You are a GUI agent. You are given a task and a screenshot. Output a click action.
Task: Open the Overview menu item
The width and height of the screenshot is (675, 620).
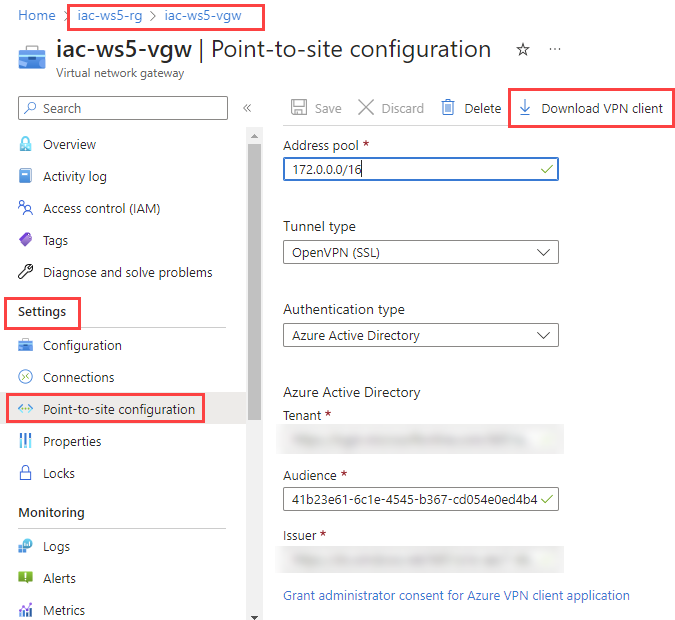(x=69, y=145)
